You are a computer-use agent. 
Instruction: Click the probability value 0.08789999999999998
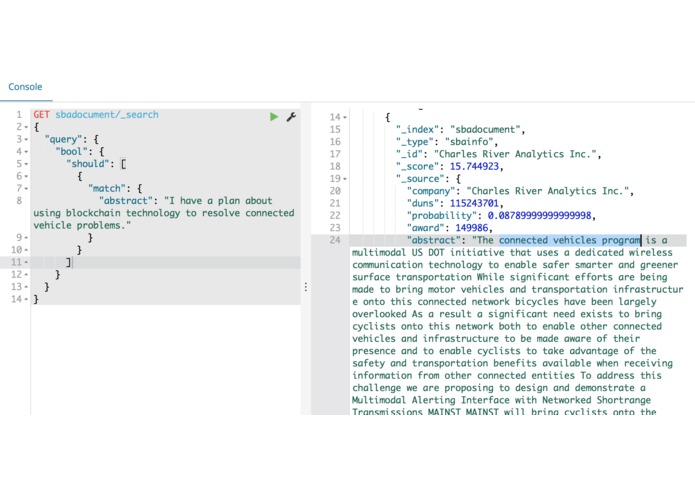[539, 216]
